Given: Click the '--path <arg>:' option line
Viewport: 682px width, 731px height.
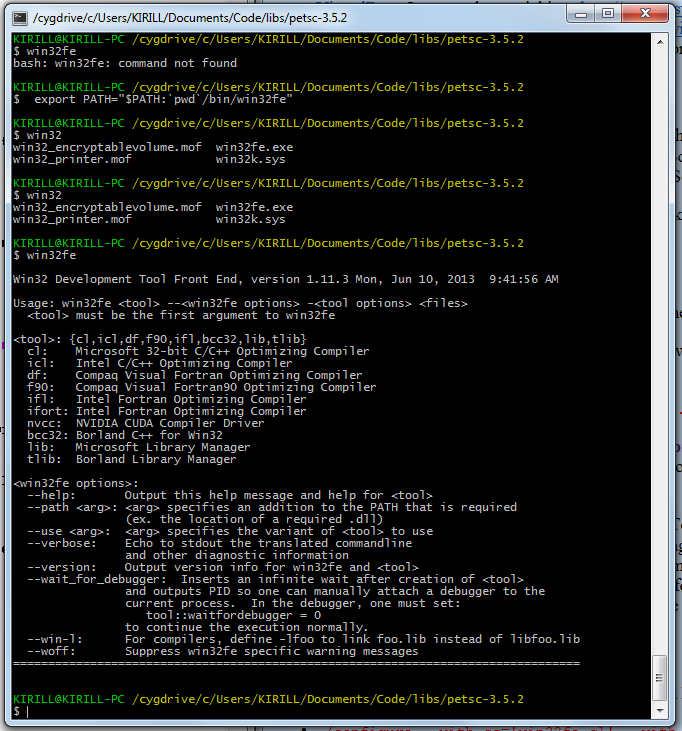Looking at the screenshot, I should (272, 507).
